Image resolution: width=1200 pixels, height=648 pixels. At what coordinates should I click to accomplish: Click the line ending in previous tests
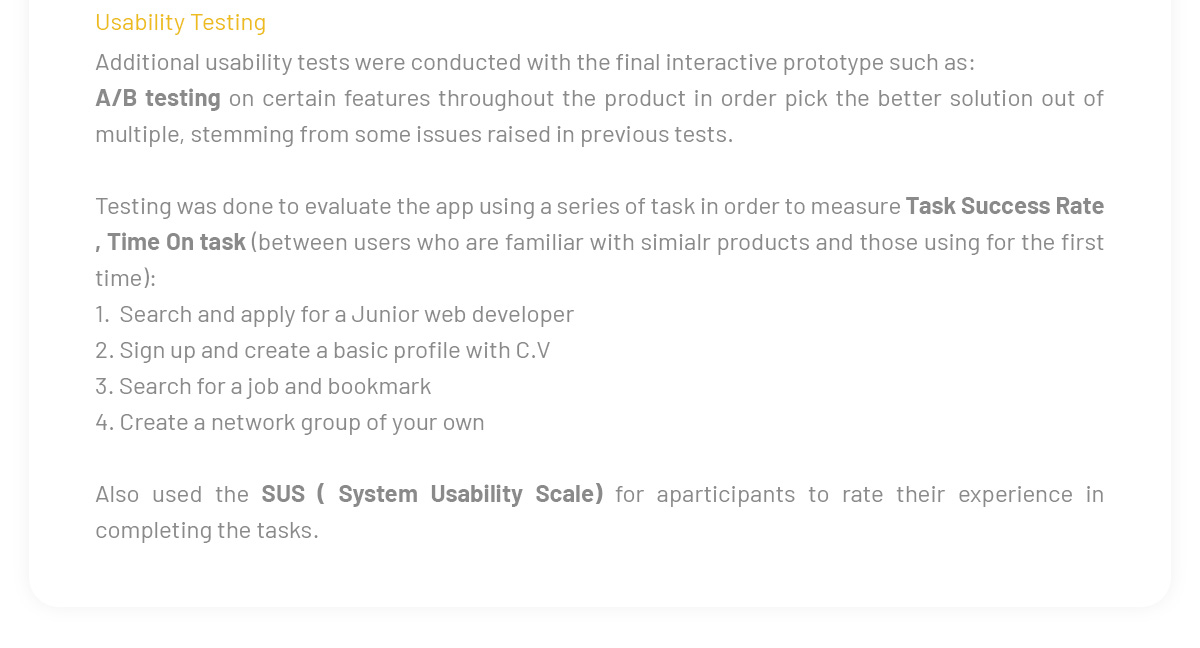(x=414, y=134)
